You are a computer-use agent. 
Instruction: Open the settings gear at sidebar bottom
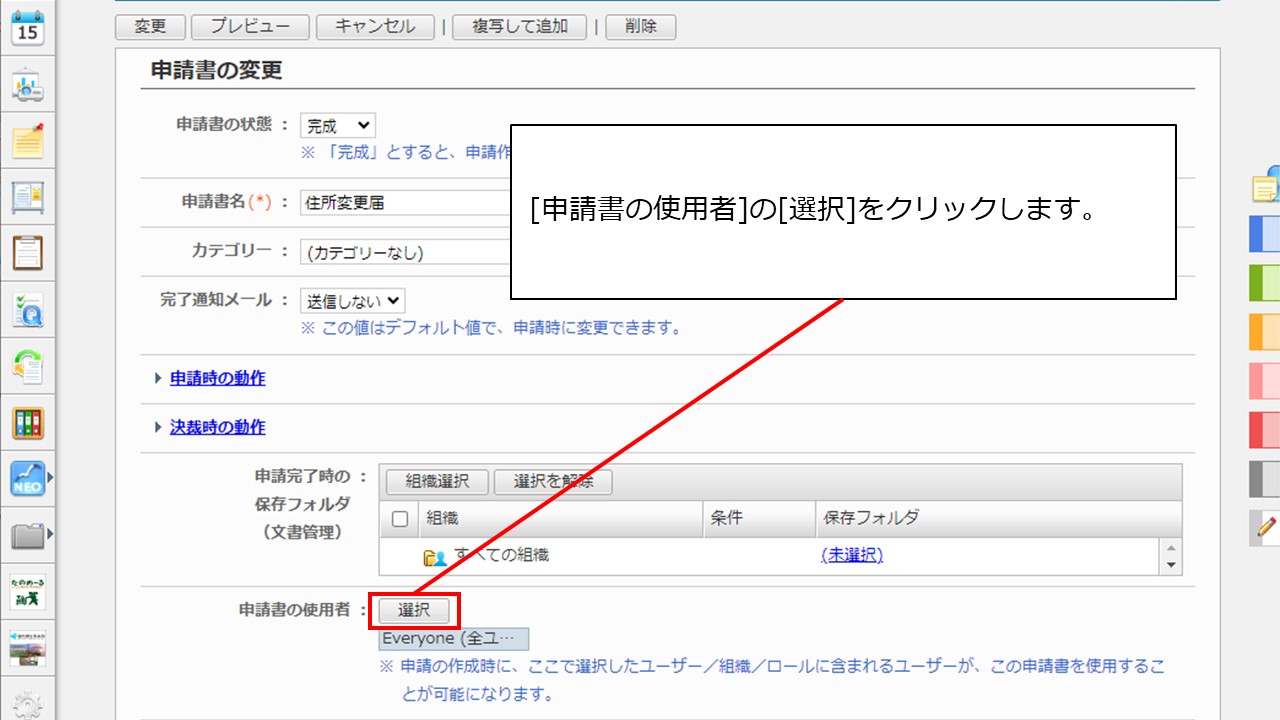[x=27, y=706]
